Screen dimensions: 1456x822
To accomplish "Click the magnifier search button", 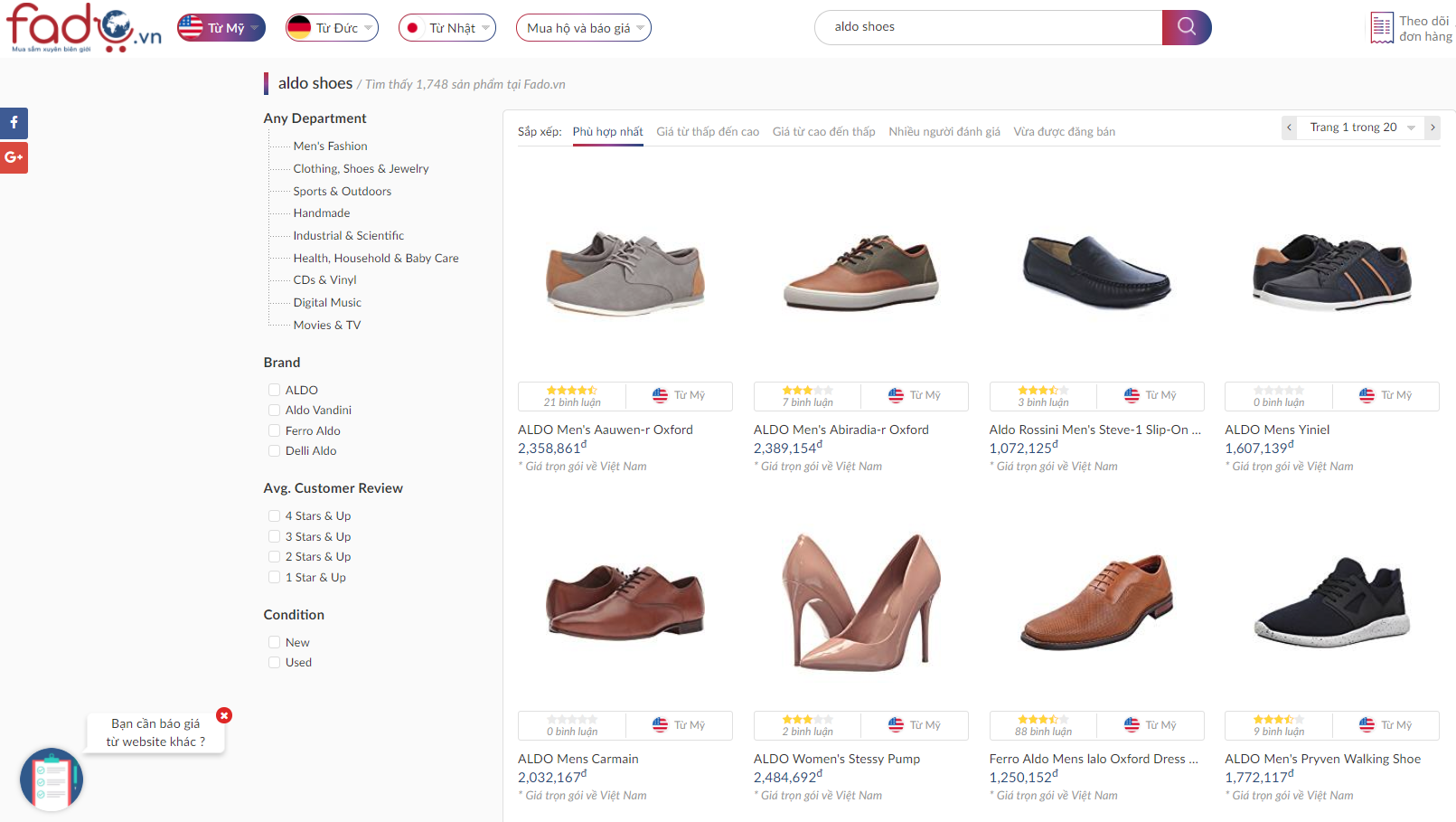I will pos(1187,27).
